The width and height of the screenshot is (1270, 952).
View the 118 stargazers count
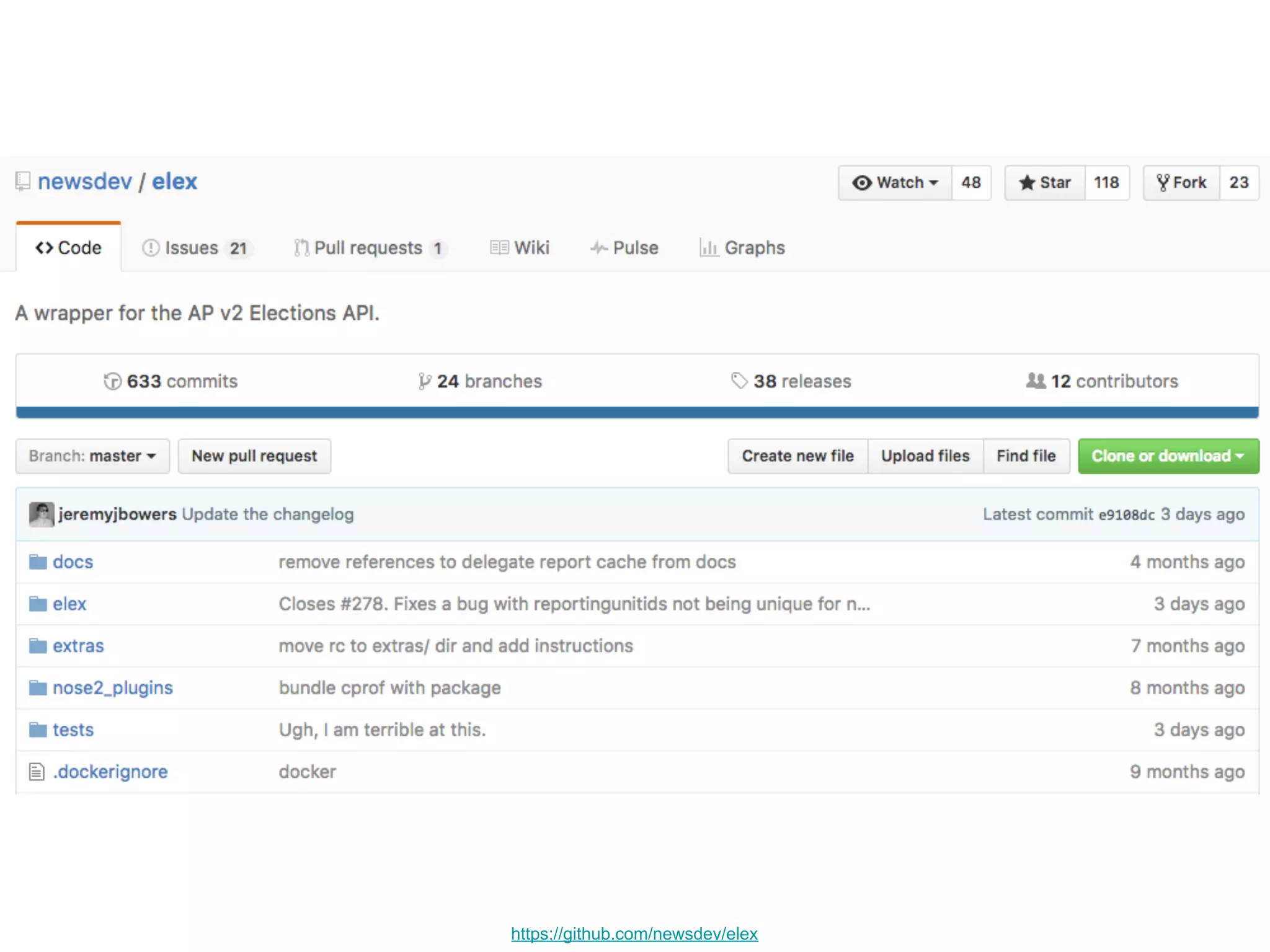click(1106, 183)
